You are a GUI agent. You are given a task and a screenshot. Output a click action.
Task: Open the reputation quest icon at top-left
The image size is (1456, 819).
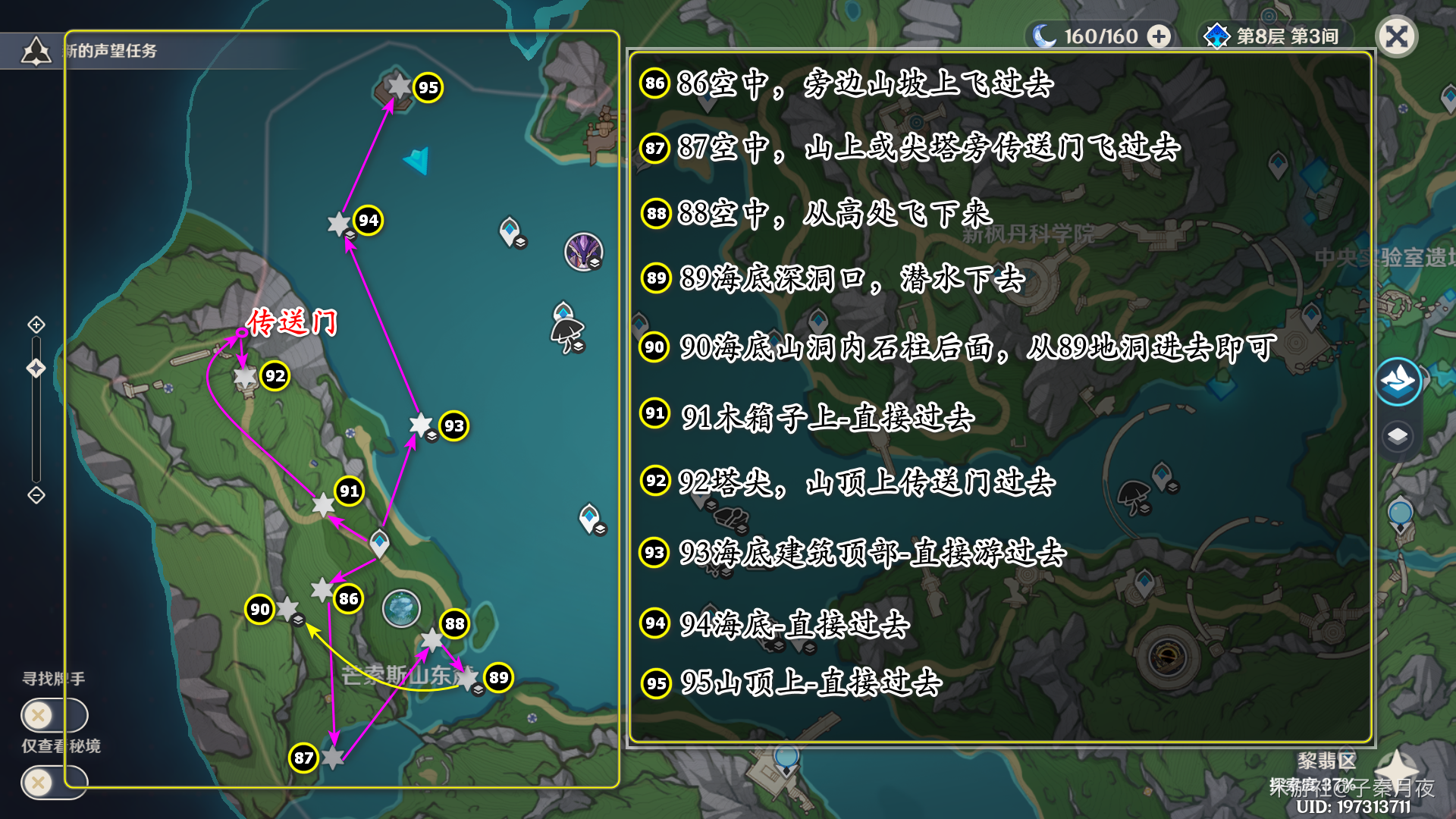click(36, 51)
